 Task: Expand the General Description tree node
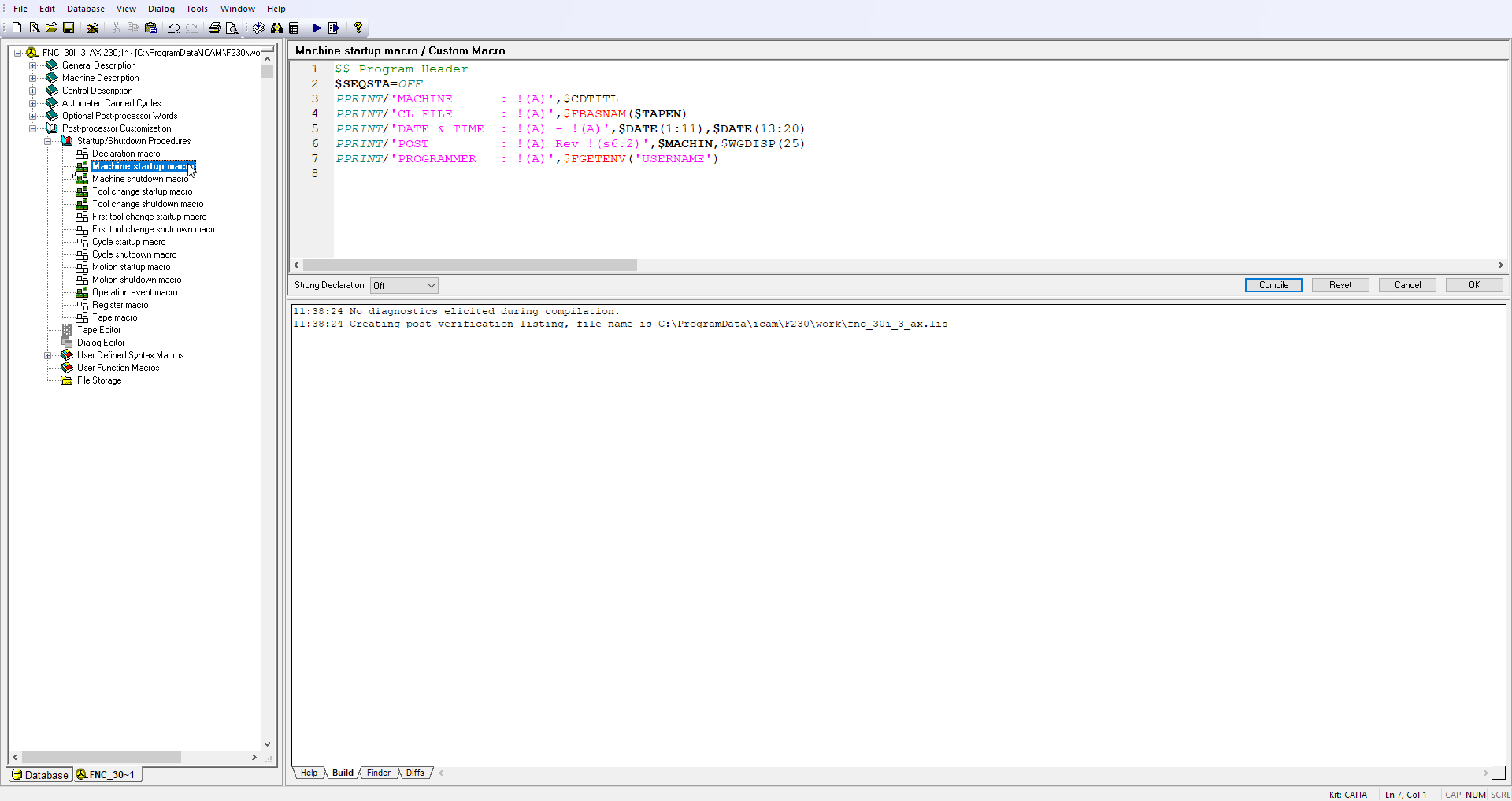pos(33,65)
